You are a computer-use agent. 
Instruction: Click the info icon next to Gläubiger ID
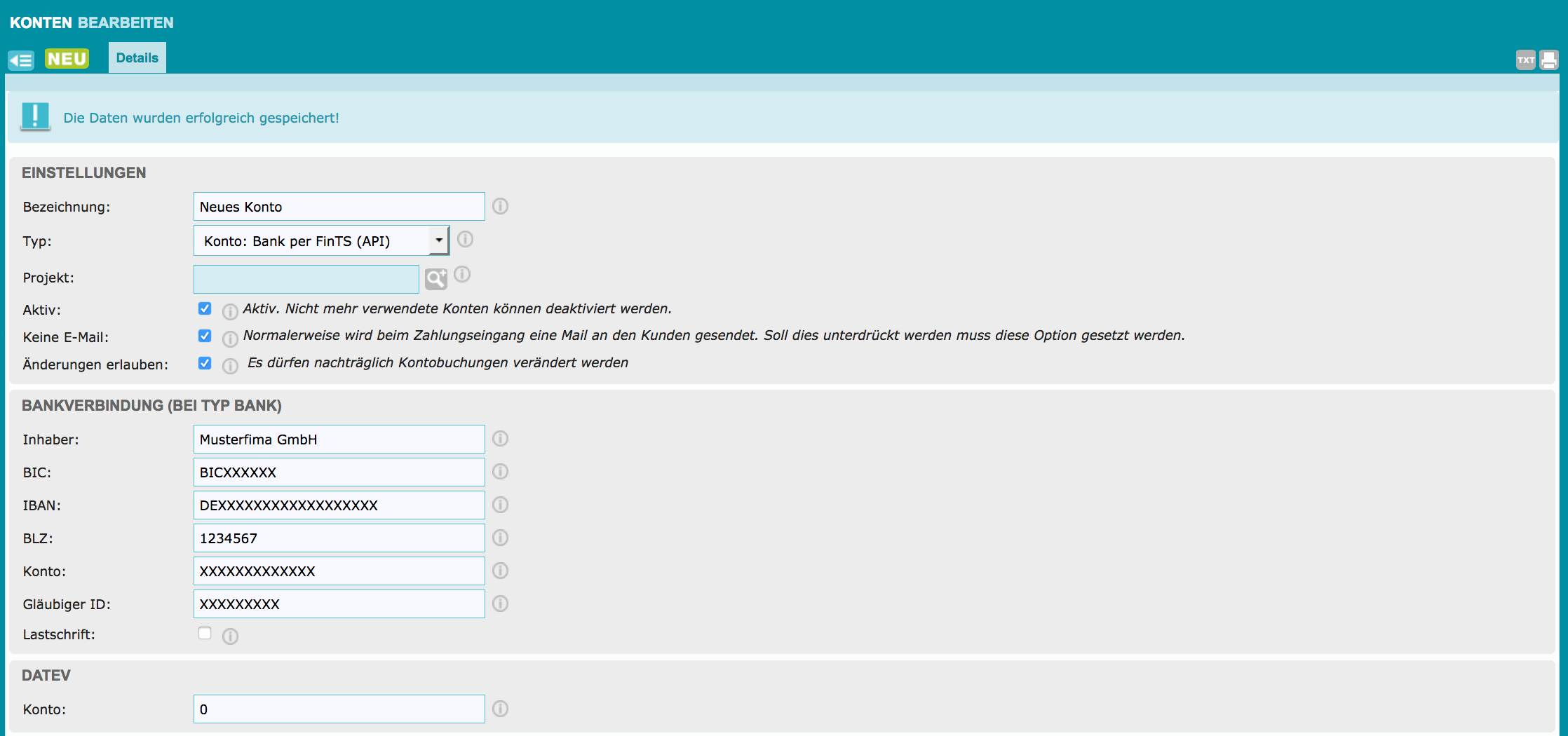tap(500, 604)
